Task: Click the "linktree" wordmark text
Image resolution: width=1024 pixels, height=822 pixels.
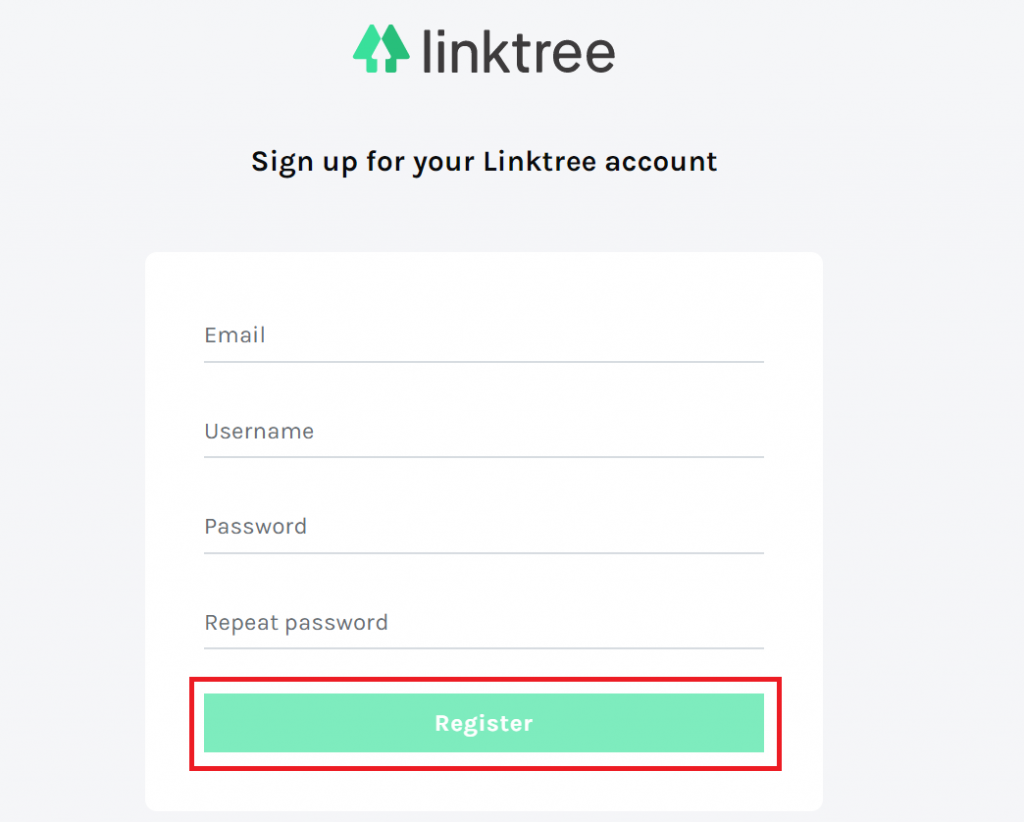Action: click(519, 51)
